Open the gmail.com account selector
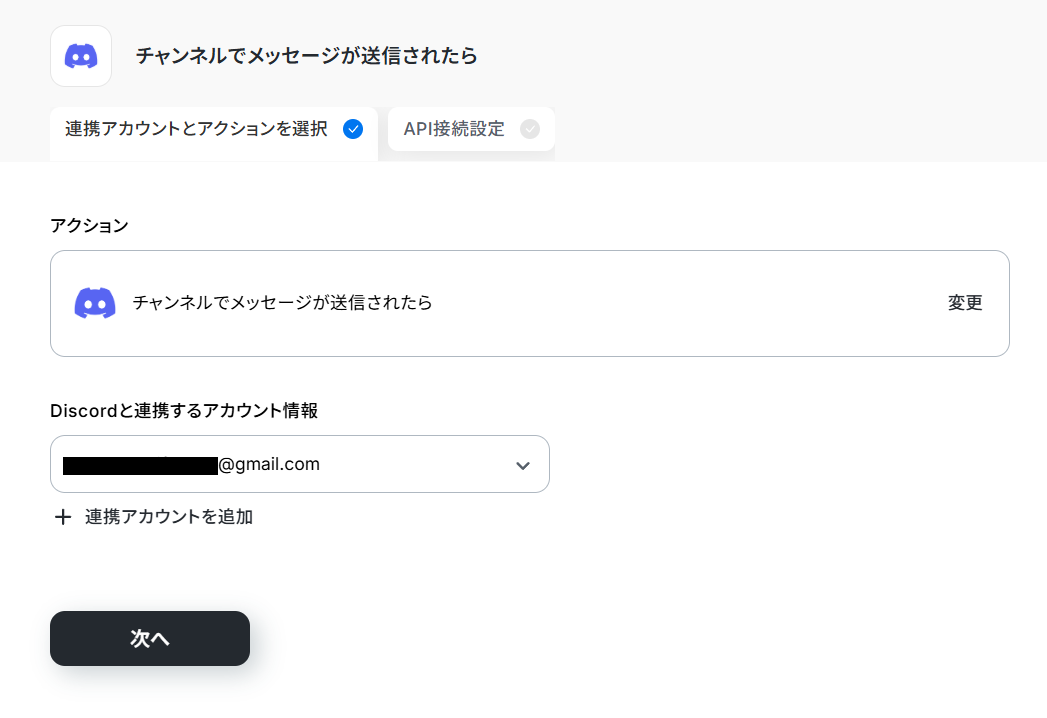This screenshot has height=718, width=1047. point(300,464)
